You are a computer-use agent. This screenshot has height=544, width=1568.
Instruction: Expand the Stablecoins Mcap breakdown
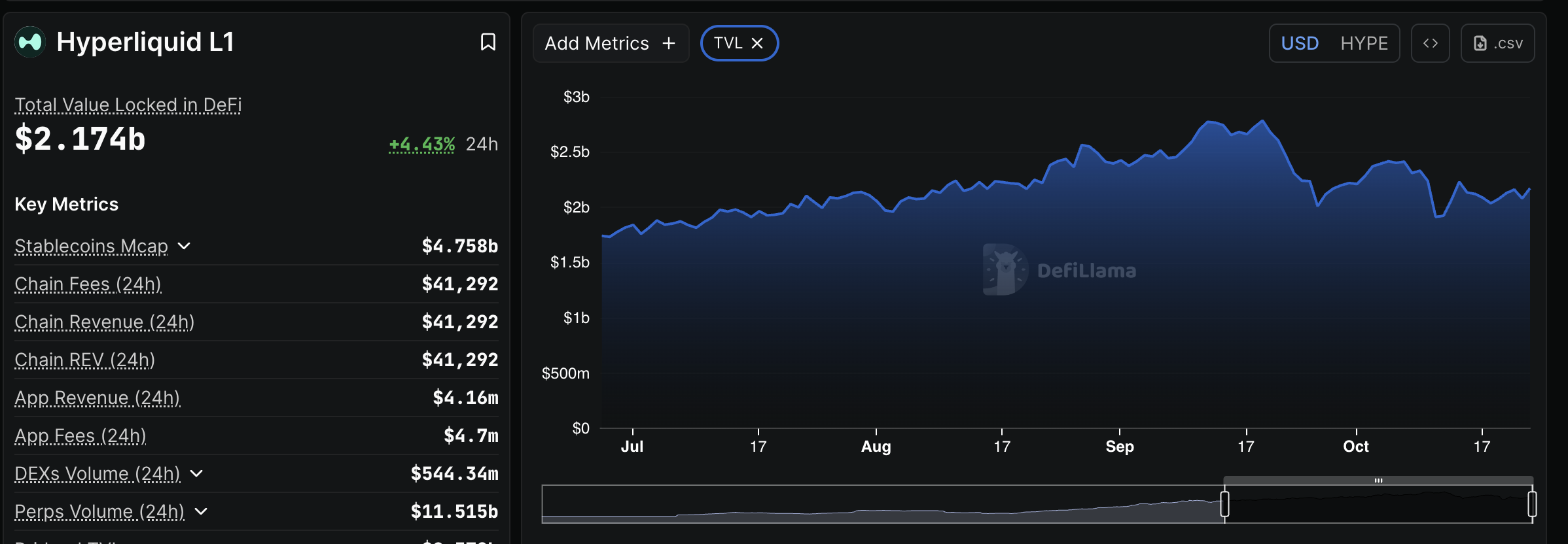click(185, 246)
